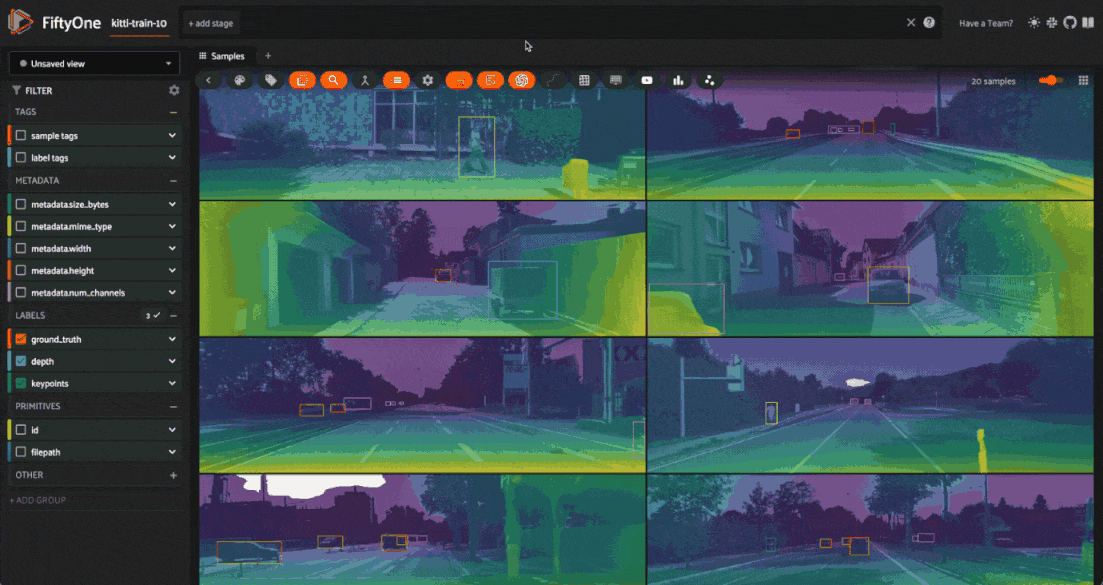Uncheck the ground_truth label checkbox
Viewport: 1103px width, 585px height.
pyautogui.click(x=21, y=339)
